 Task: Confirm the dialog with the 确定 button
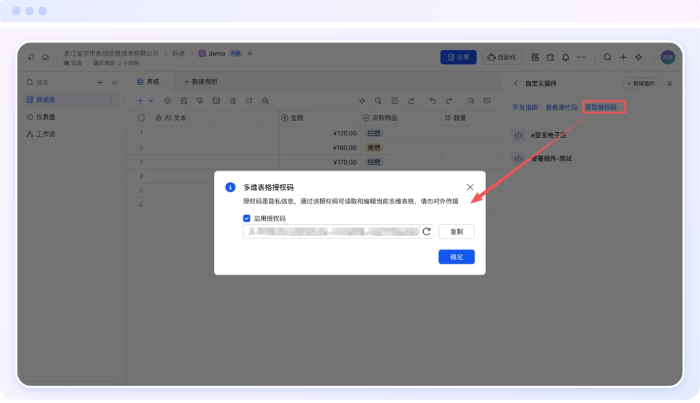click(x=456, y=257)
